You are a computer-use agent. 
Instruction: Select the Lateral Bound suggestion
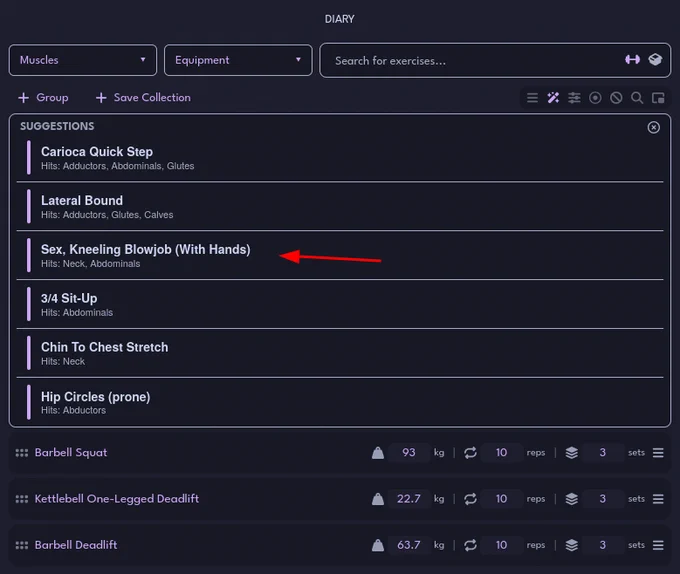tap(340, 206)
